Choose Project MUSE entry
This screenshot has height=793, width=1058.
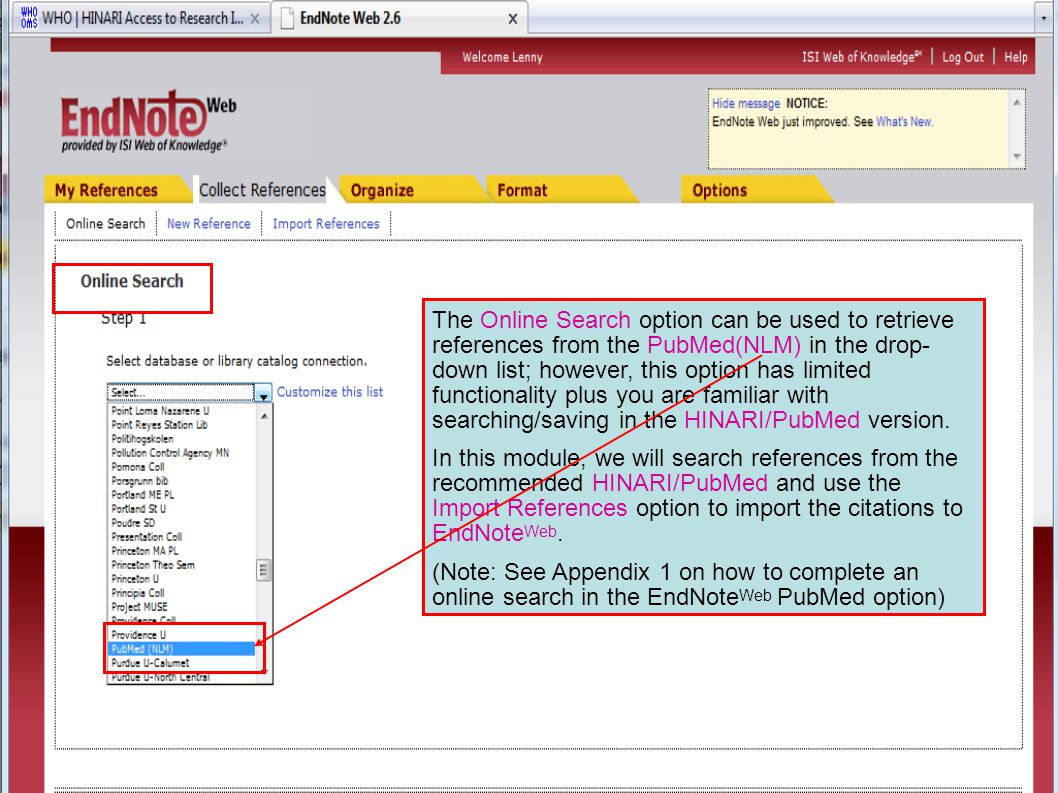139,607
